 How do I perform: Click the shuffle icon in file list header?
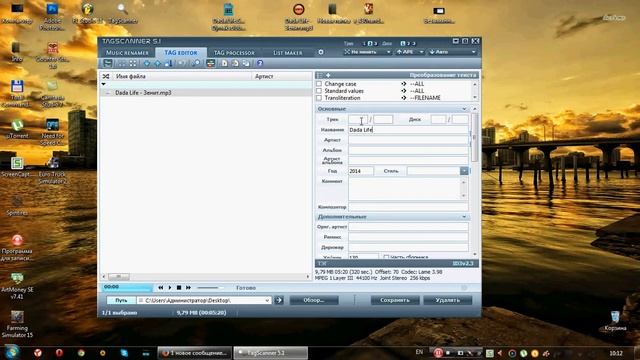[x=106, y=76]
